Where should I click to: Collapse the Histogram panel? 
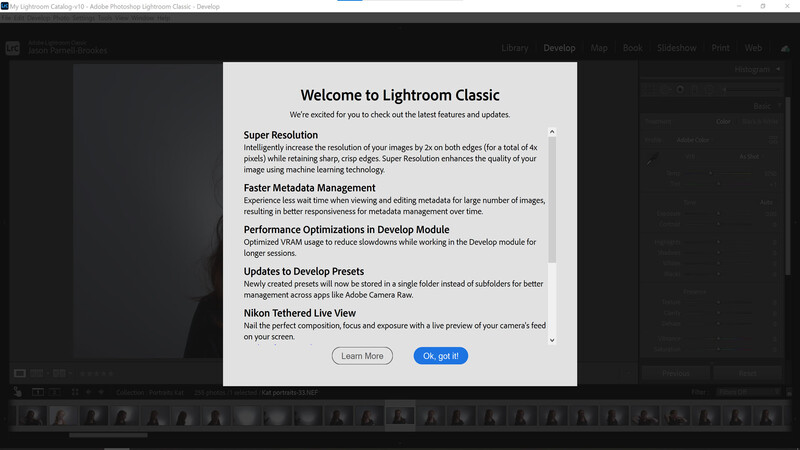click(x=778, y=69)
